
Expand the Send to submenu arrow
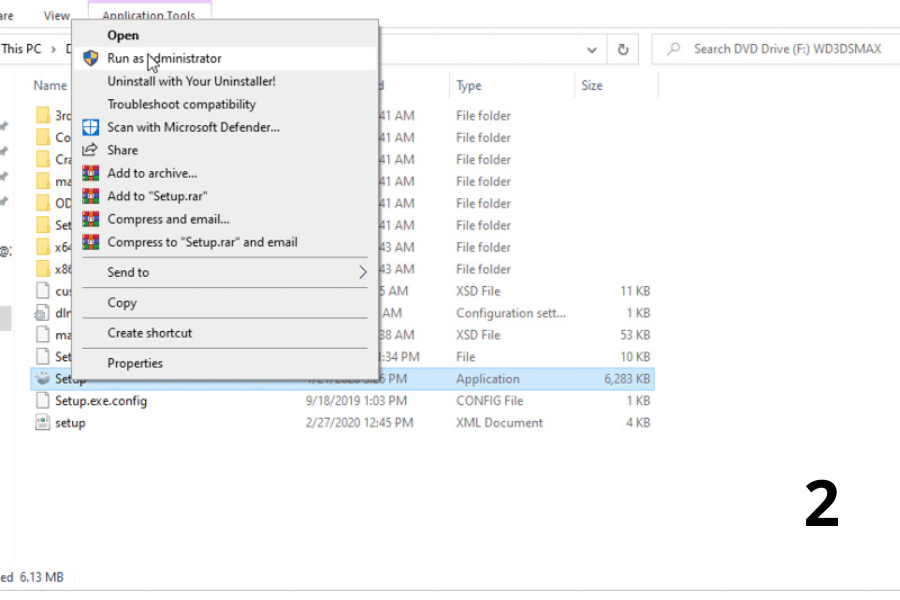pyautogui.click(x=362, y=272)
